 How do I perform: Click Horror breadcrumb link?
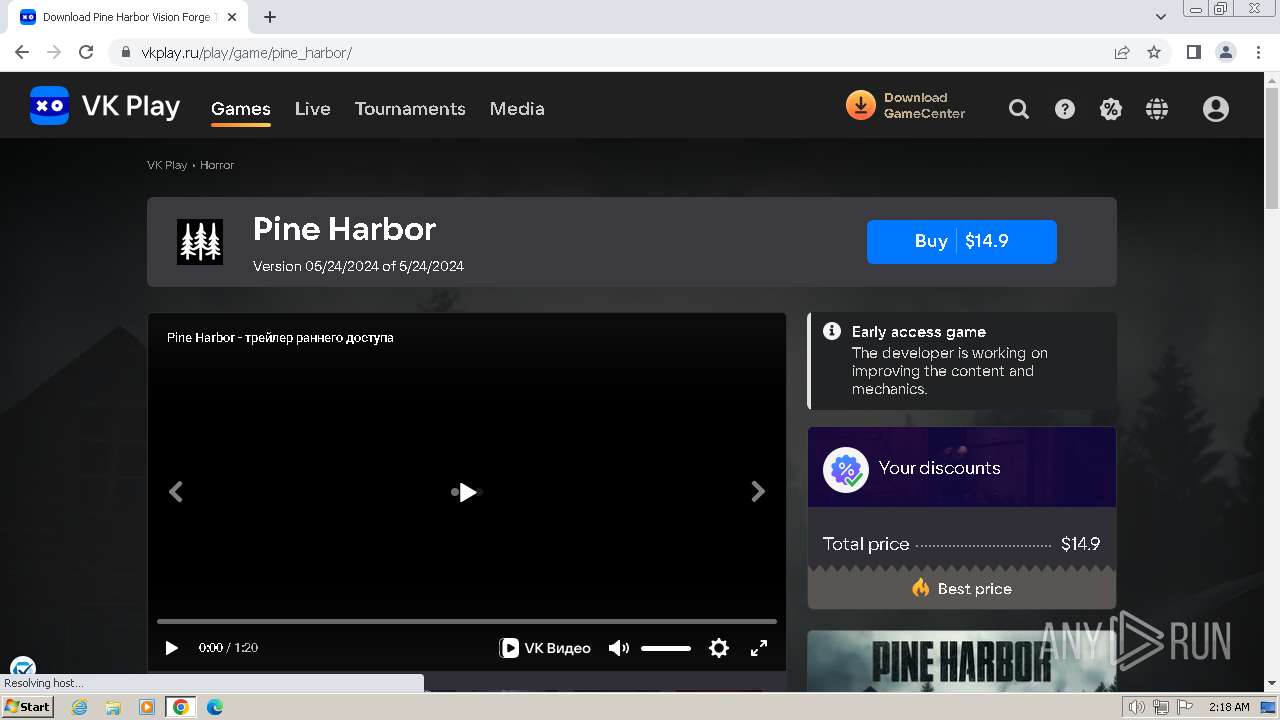tap(217, 165)
